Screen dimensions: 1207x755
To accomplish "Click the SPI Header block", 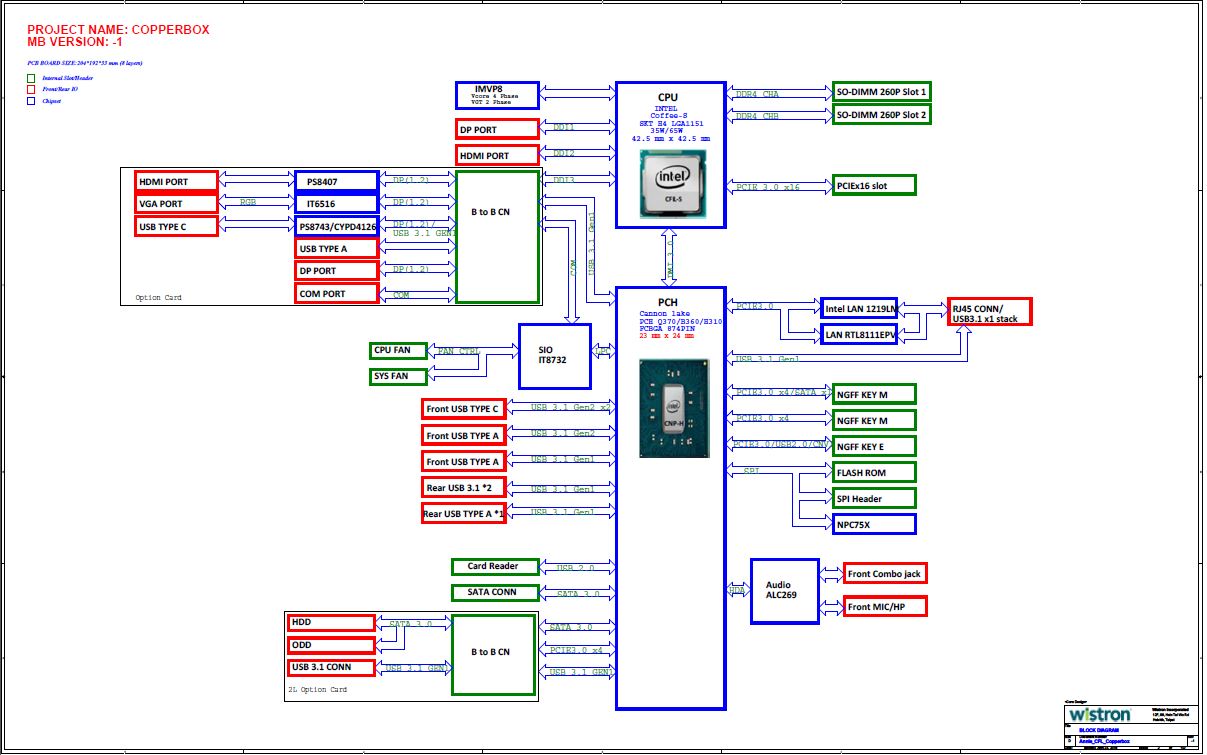I will pyautogui.click(x=874, y=498).
